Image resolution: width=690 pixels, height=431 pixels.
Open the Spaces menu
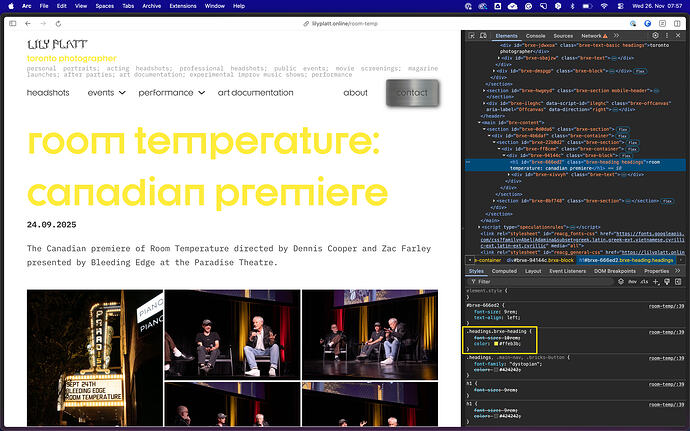[x=104, y=6]
